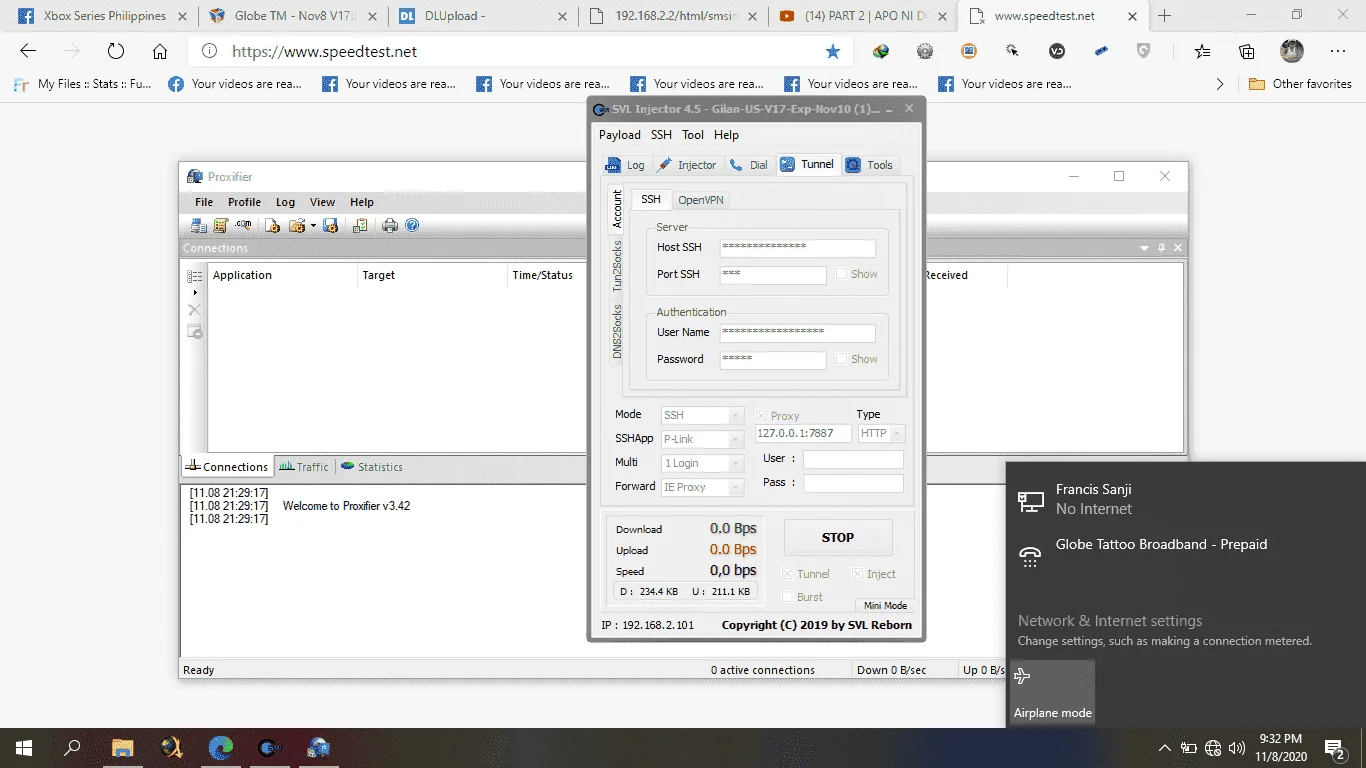Open the SSHApp dropdown
This screenshot has width=1366, height=768.
702,439
